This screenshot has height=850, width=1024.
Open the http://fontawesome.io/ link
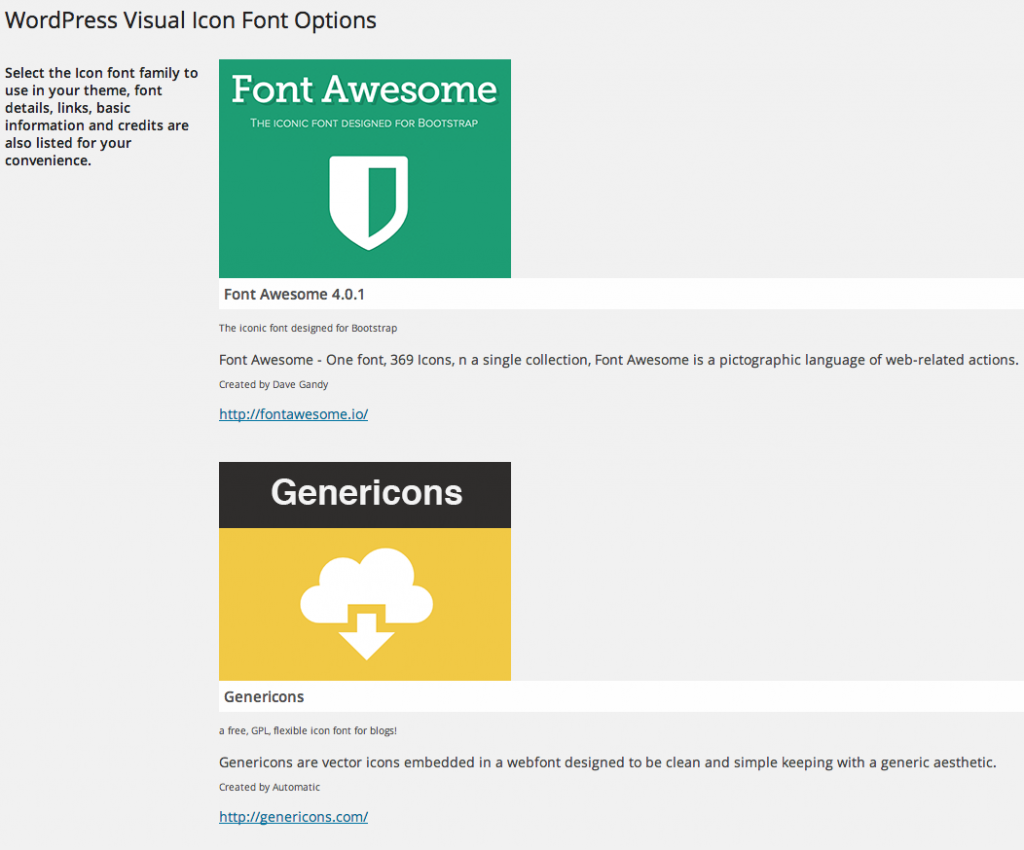(x=293, y=414)
